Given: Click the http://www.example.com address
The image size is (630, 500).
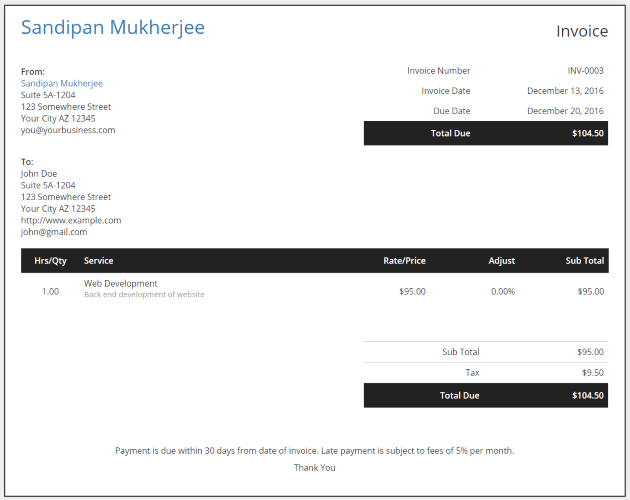Looking at the screenshot, I should (x=71, y=220).
